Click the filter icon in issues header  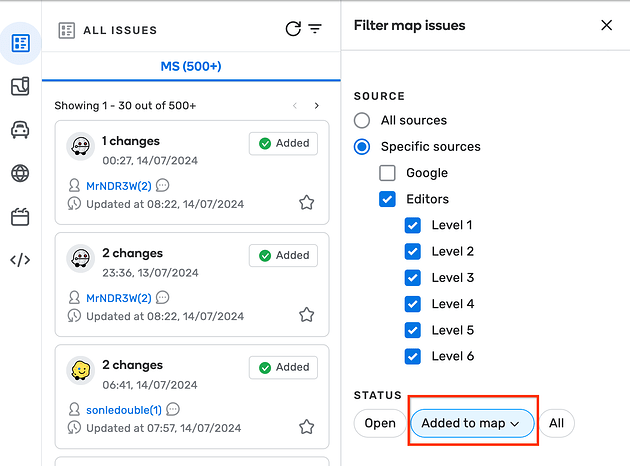315,29
